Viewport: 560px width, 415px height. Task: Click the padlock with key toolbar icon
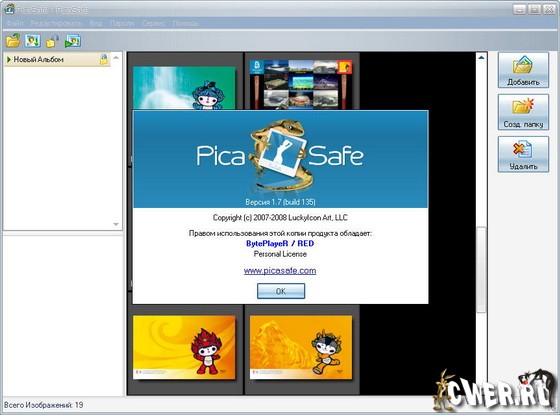click(x=52, y=41)
